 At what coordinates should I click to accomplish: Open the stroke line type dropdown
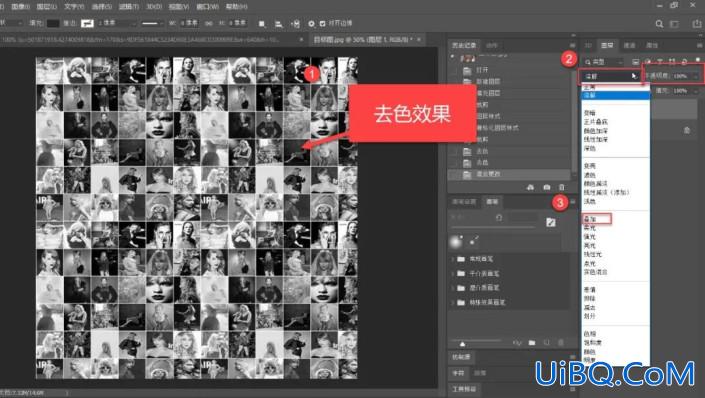[x=152, y=23]
